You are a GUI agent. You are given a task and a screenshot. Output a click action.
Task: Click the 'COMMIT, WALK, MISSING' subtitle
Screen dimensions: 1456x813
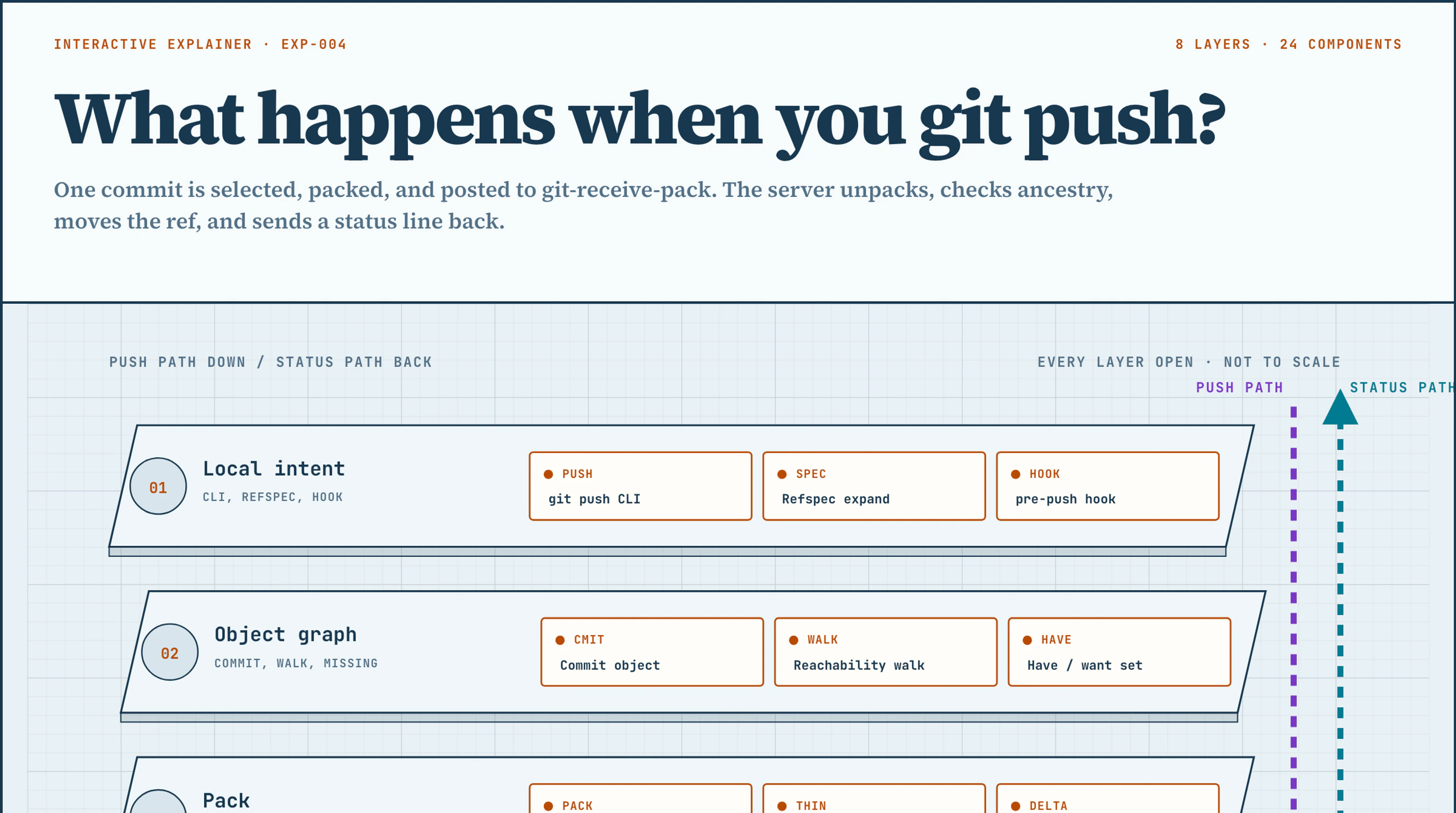(296, 663)
